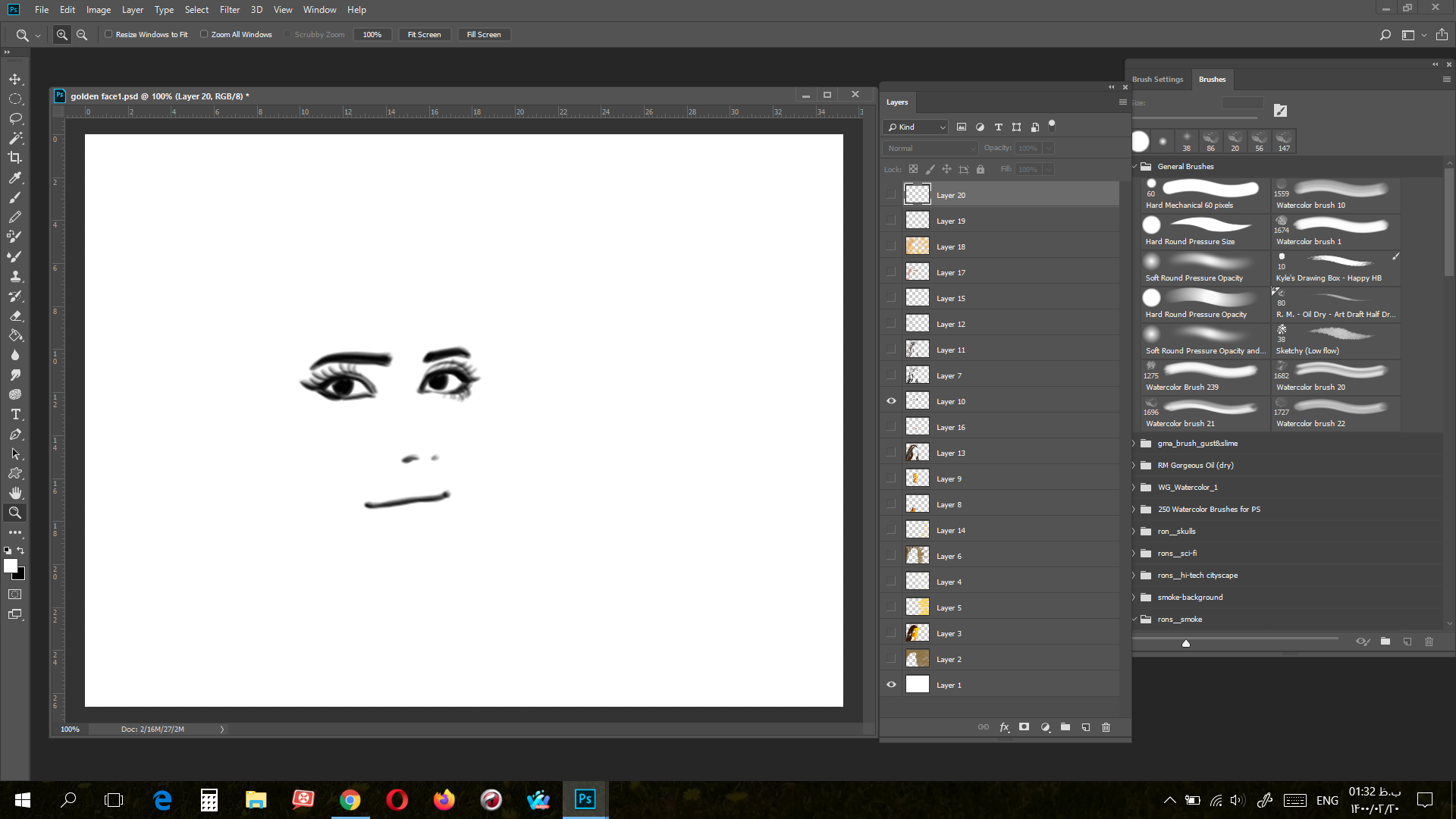The height and width of the screenshot is (819, 1456).
Task: Enable Zoom All Windows checkbox
Action: coord(204,34)
